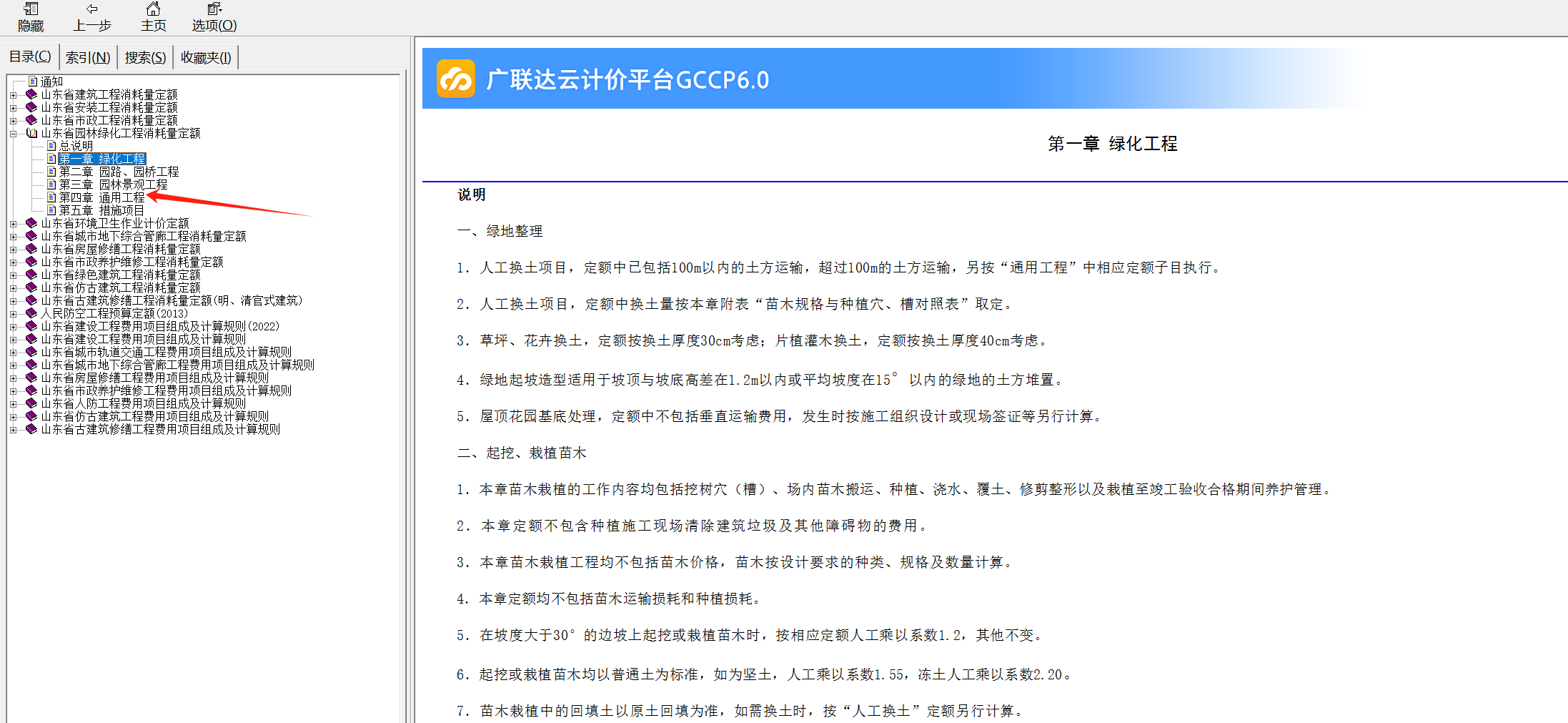1568x723 pixels.
Task: Click the 说明 section heading
Action: point(472,195)
